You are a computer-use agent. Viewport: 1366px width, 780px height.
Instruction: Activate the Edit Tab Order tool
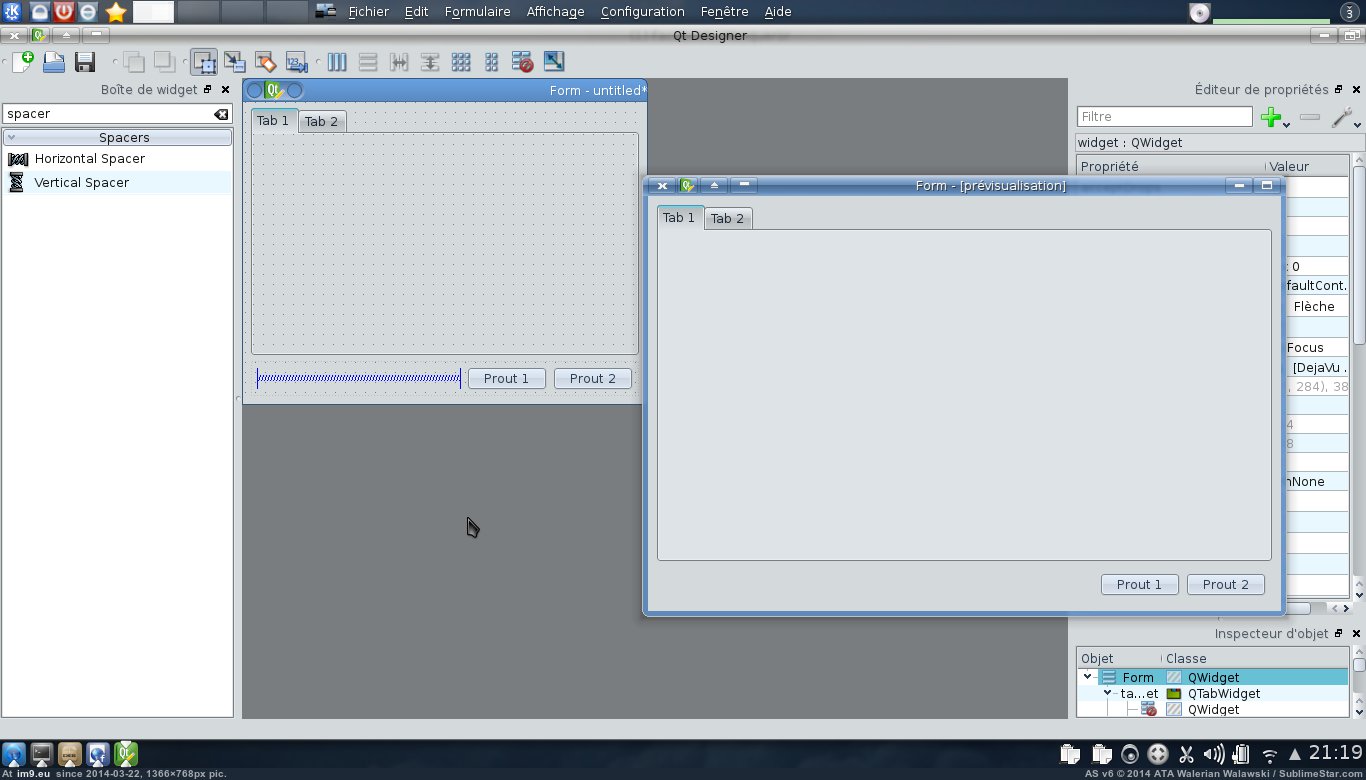pos(296,62)
